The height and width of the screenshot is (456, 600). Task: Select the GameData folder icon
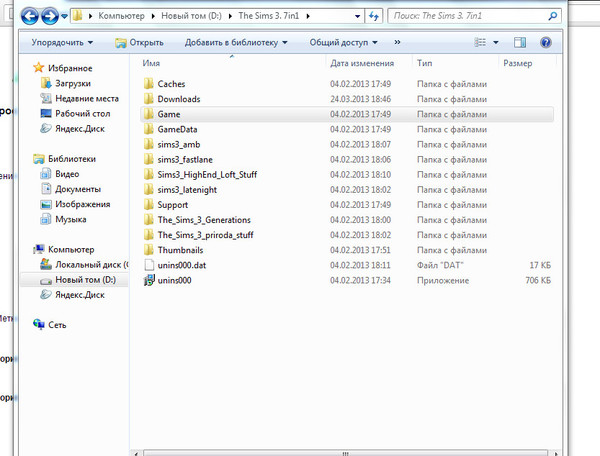point(148,129)
